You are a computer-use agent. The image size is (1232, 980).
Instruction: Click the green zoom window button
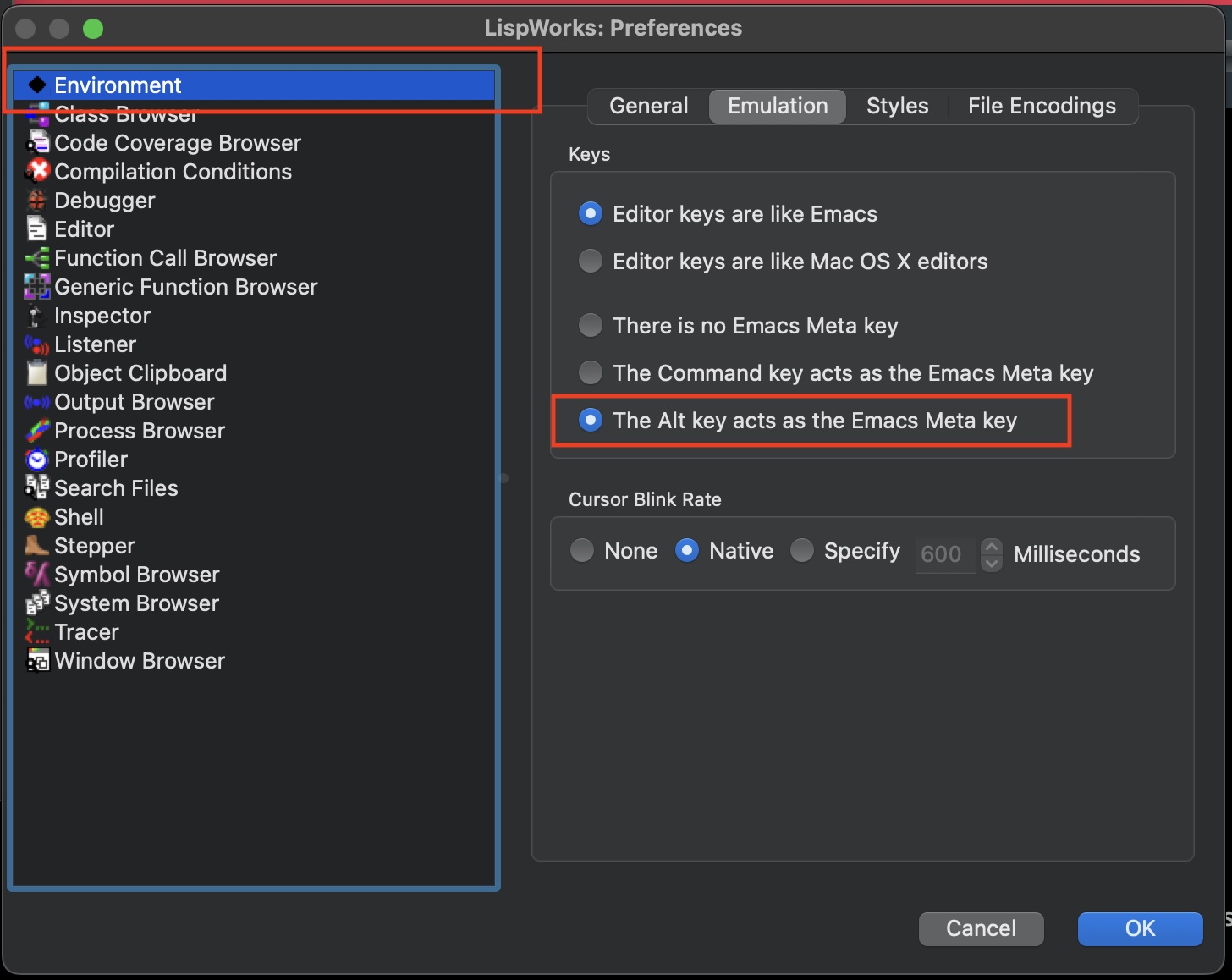(93, 29)
